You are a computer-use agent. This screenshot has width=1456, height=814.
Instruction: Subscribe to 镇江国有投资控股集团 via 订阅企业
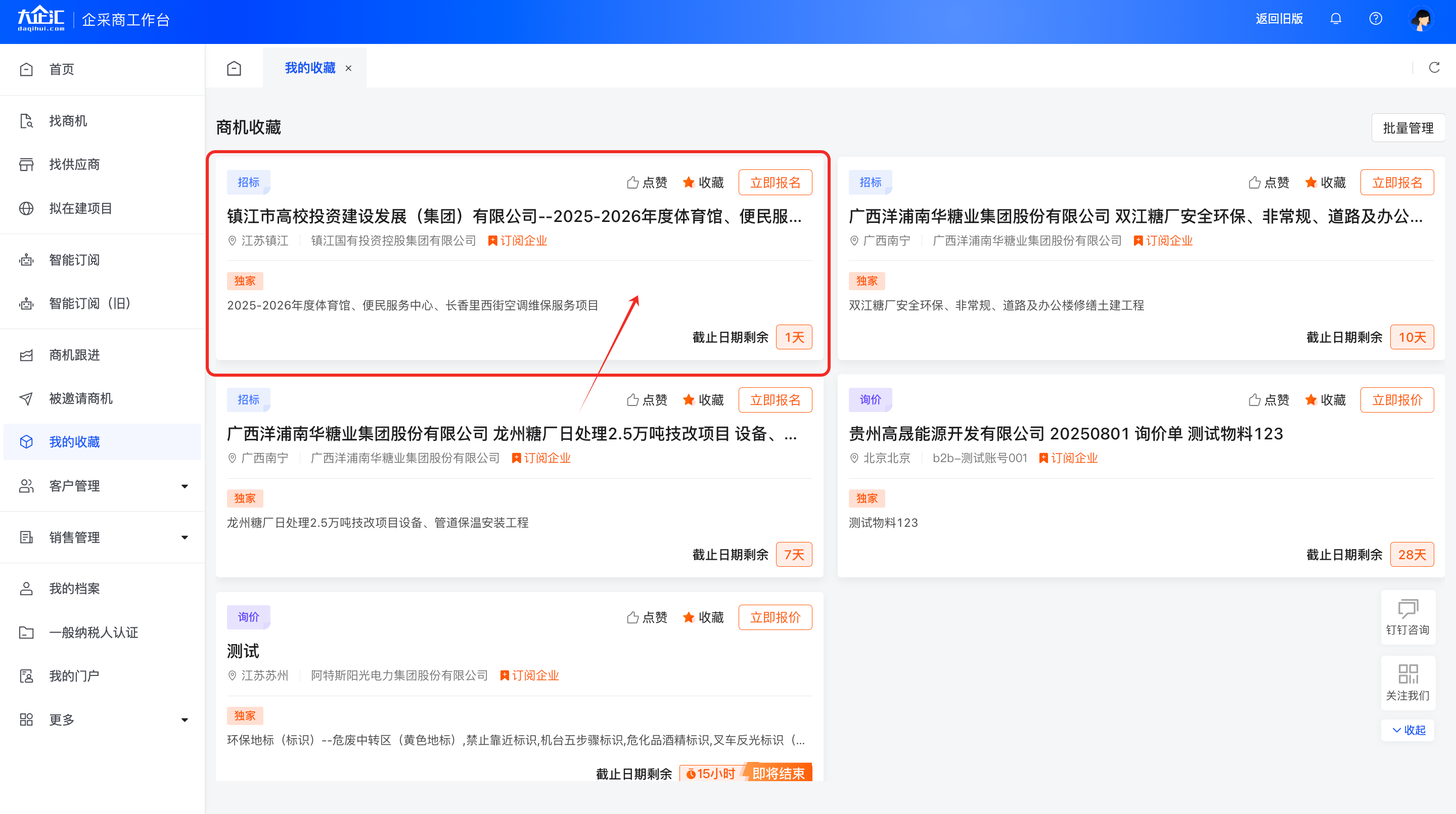518,241
